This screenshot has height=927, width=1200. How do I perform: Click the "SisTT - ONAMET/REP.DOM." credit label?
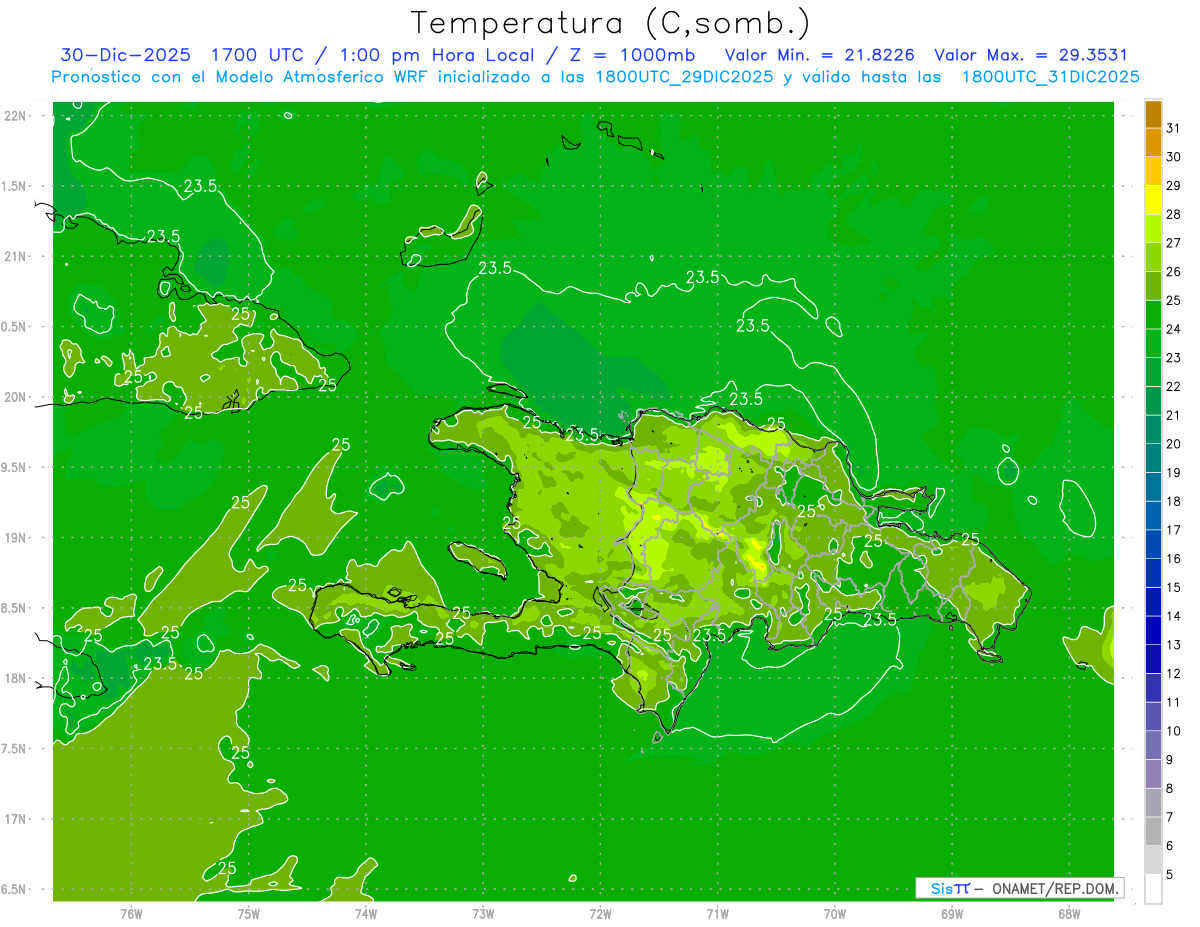pos(1020,888)
